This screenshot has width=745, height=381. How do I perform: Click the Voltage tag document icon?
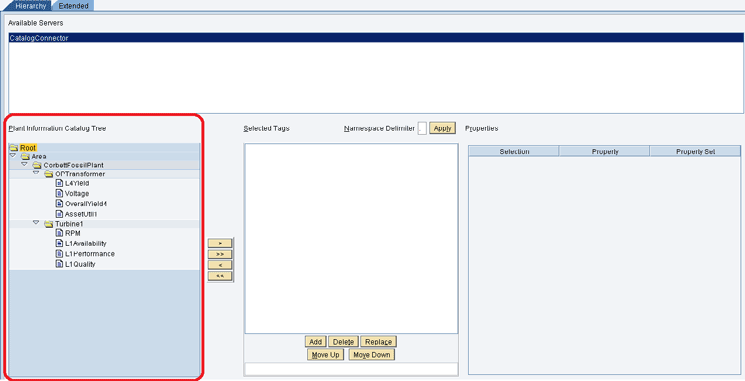click(x=59, y=193)
